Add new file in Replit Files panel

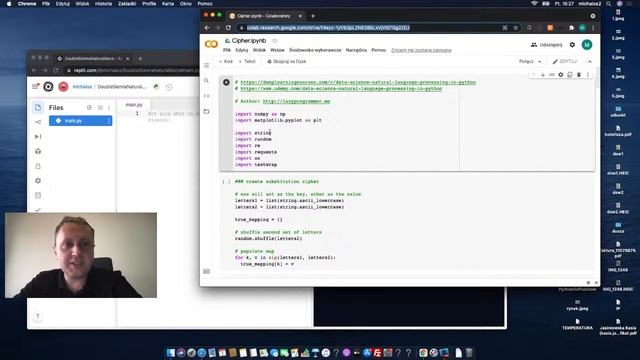(89, 108)
